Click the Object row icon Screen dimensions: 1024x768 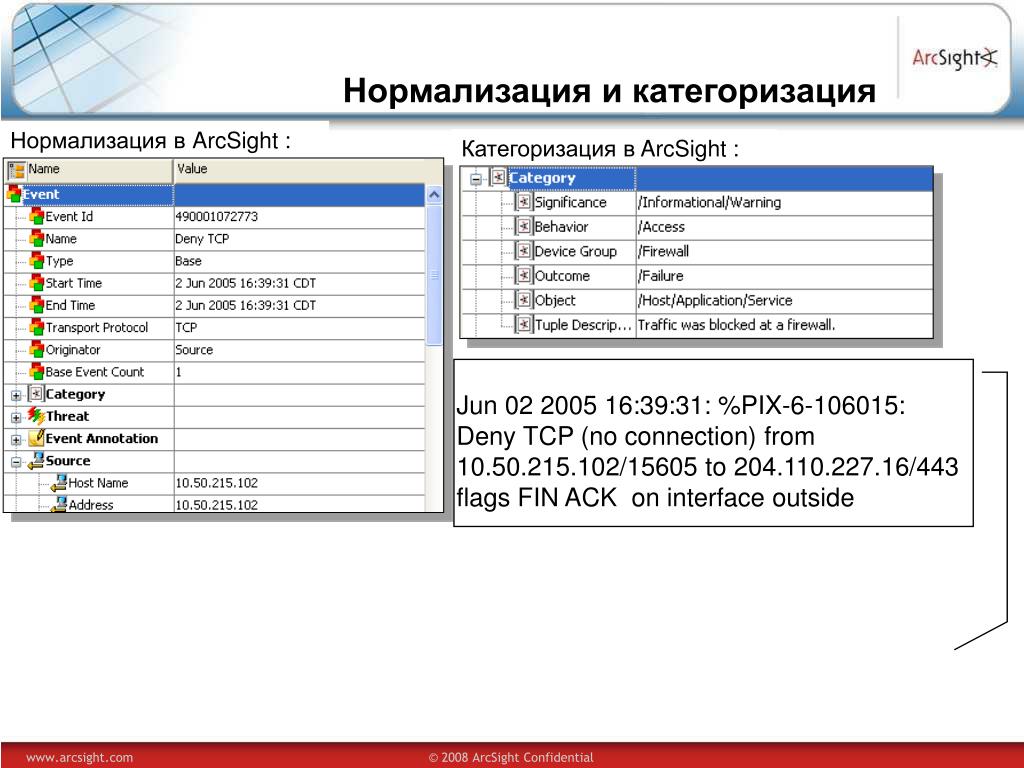pyautogui.click(x=524, y=300)
